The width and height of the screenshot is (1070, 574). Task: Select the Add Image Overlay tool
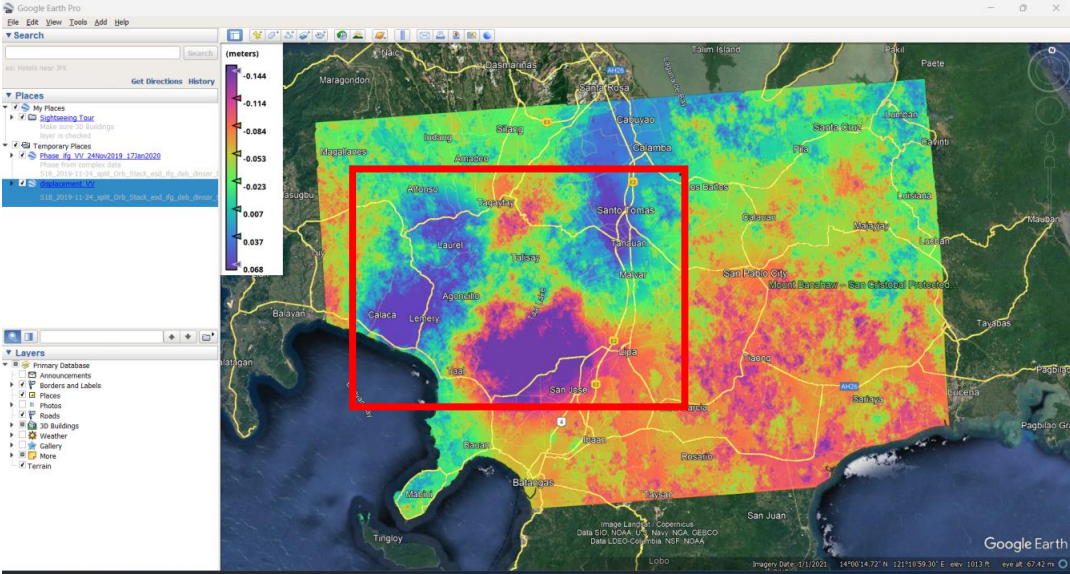tap(304, 35)
